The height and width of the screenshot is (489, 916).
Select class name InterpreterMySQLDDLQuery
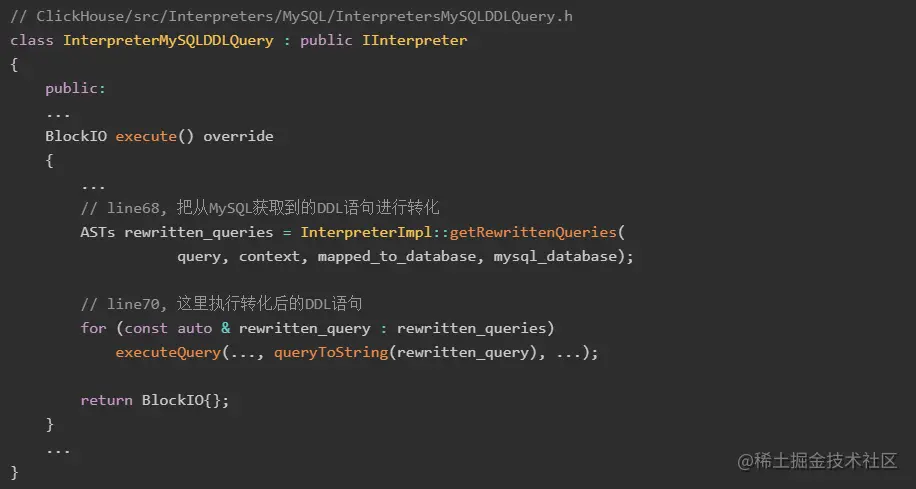pyautogui.click(x=168, y=40)
